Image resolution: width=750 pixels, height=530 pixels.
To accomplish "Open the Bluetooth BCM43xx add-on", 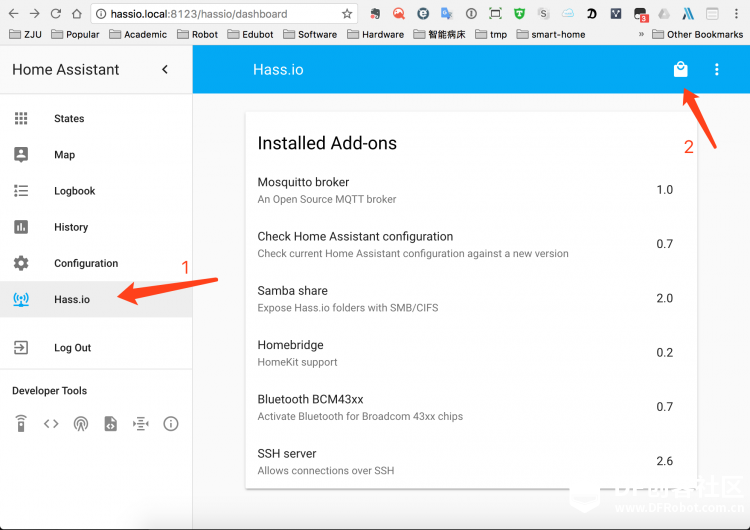I will [471, 407].
